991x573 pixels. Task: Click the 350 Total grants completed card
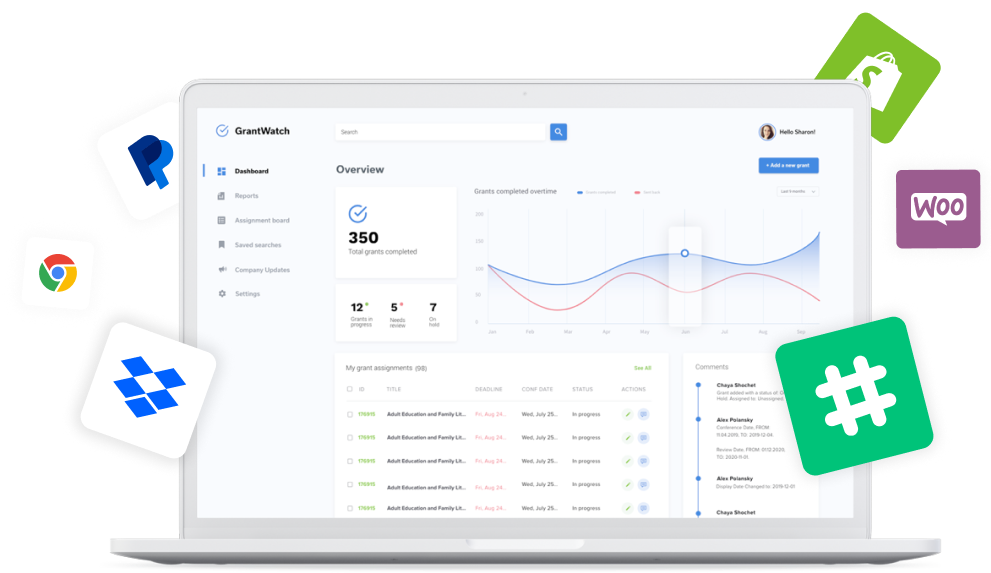point(396,232)
